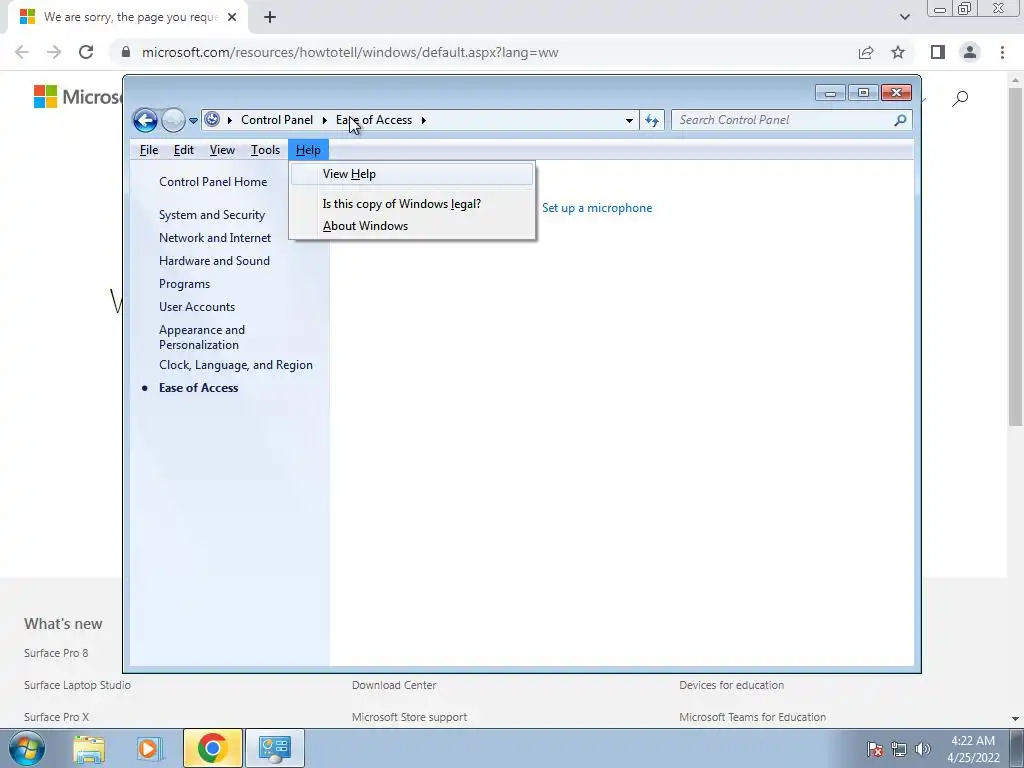Screen dimensions: 1024x768
Task: Click Set up a microphone link
Action: (x=597, y=208)
